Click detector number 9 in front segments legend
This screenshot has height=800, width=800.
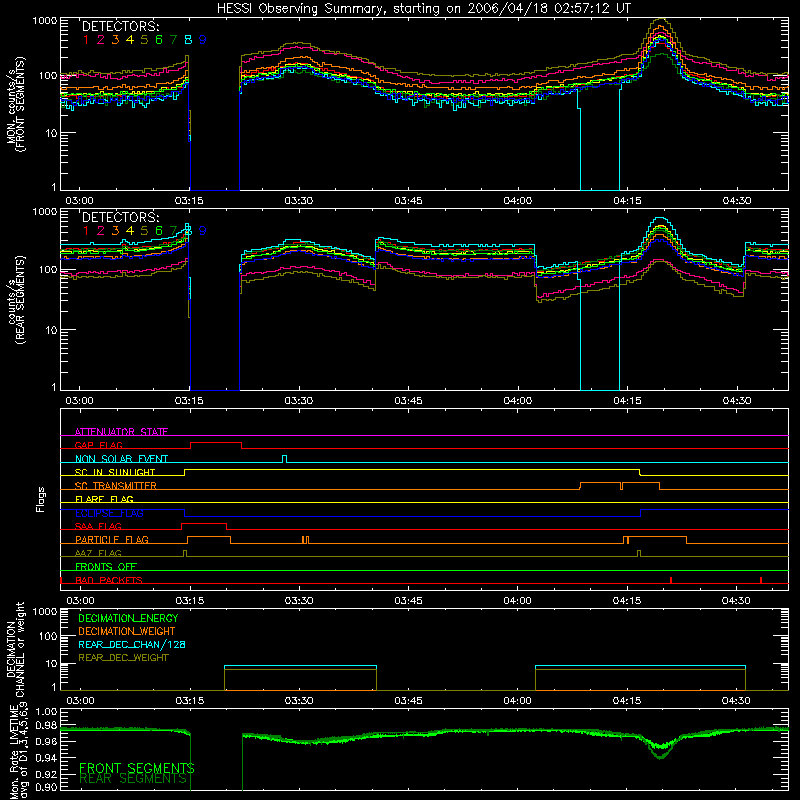click(203, 40)
